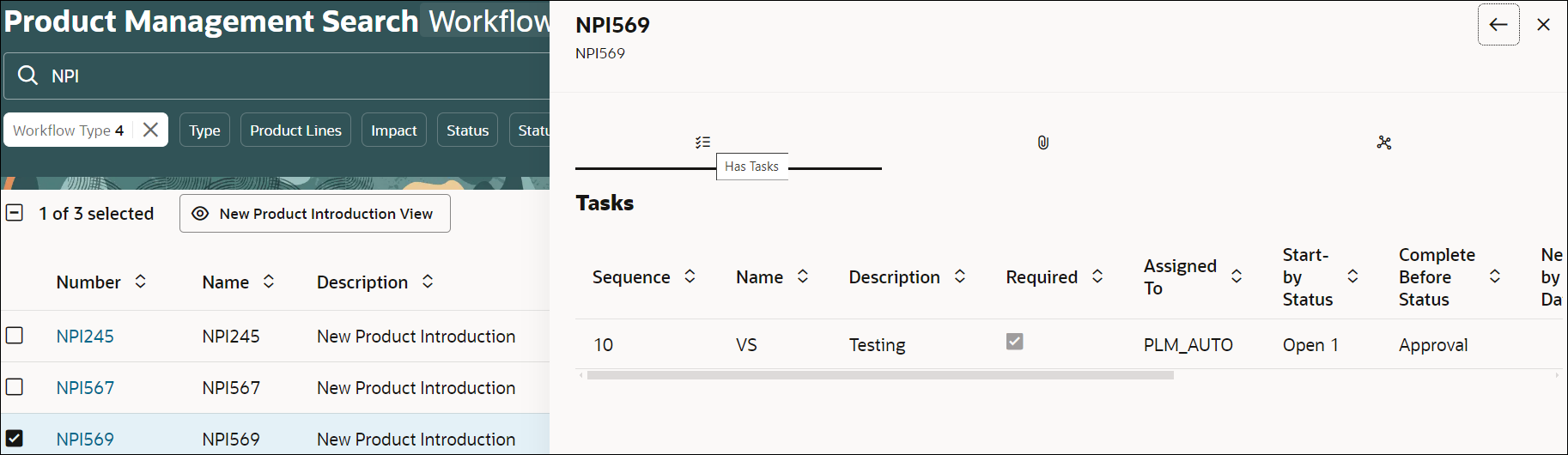The image size is (1568, 455).
Task: Close the NPI569 details panel
Action: tap(1543, 25)
